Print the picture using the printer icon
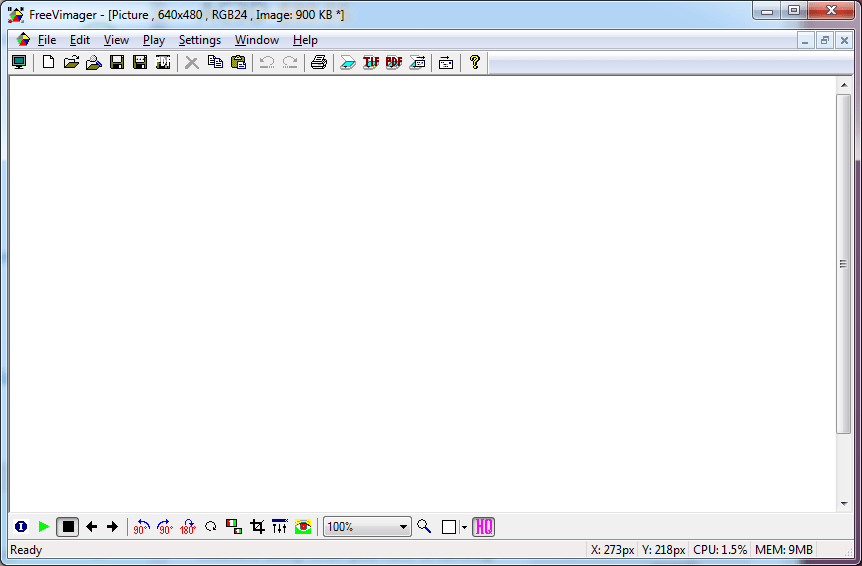This screenshot has height=566, width=862. pos(319,63)
